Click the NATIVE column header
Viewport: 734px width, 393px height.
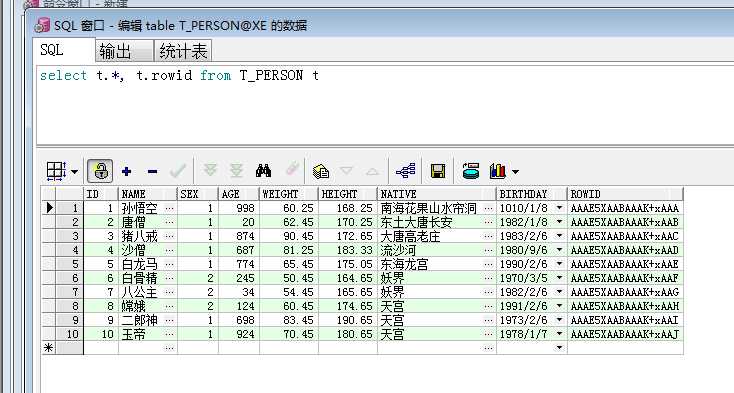pyautogui.click(x=437, y=194)
